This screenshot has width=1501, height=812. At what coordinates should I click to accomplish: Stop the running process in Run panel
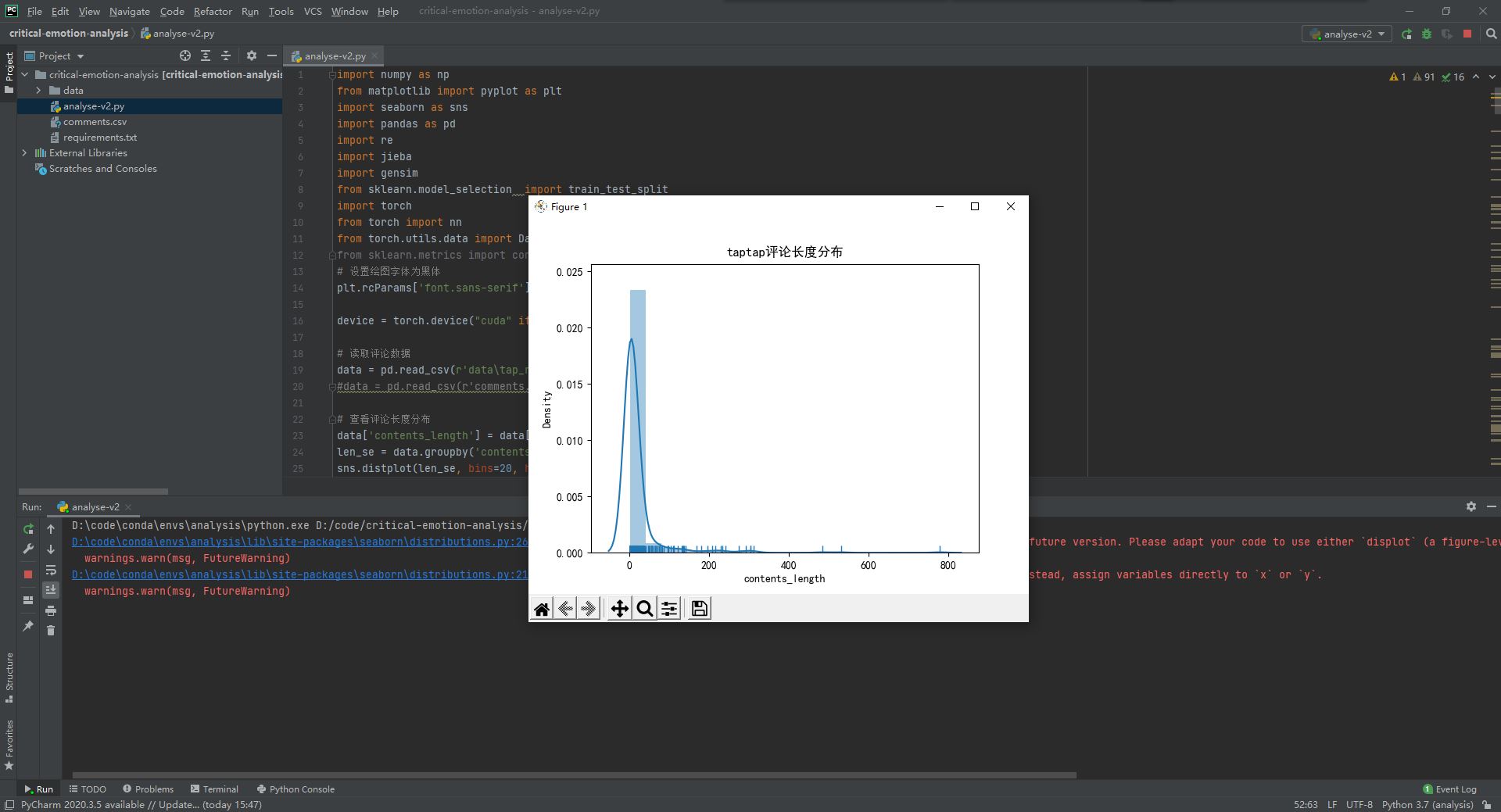click(x=28, y=574)
